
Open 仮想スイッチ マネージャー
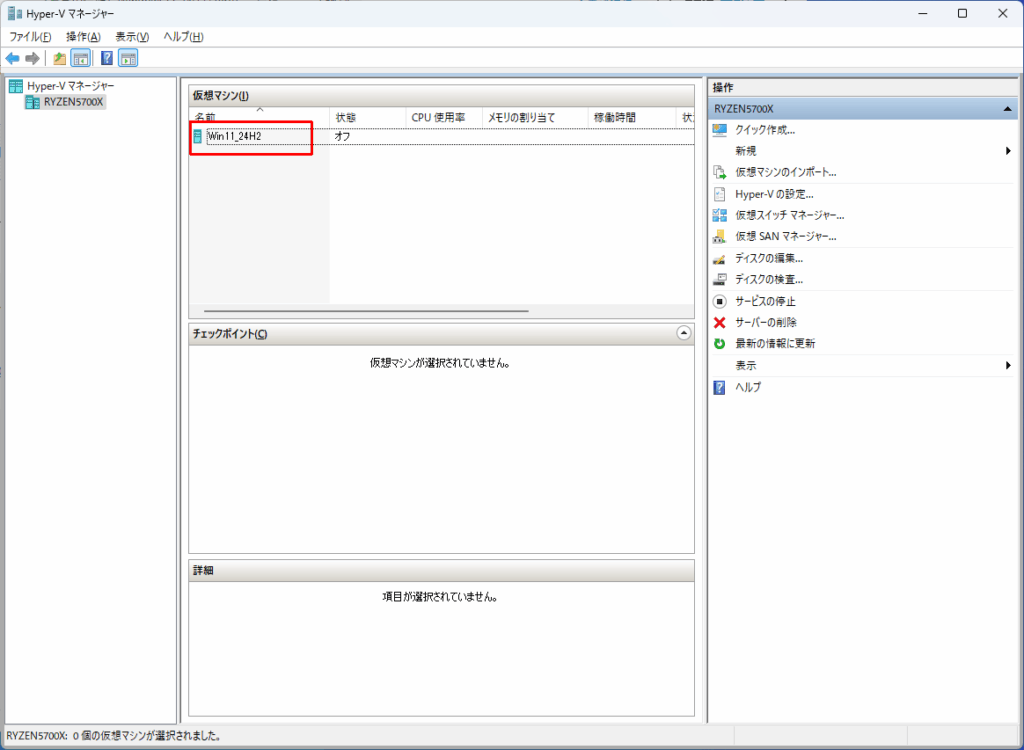coord(790,215)
